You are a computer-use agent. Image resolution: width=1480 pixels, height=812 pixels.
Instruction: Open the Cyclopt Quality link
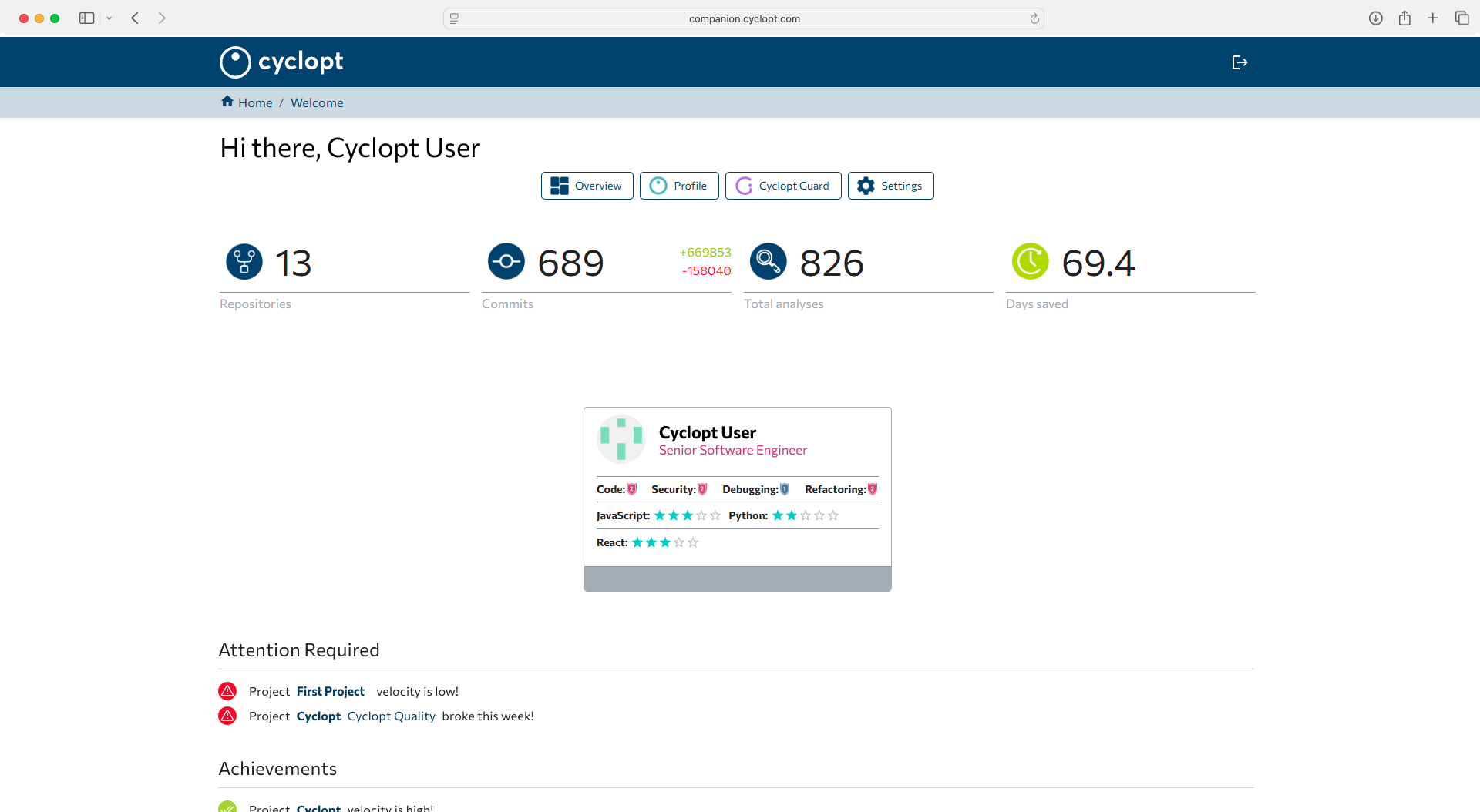click(x=391, y=716)
